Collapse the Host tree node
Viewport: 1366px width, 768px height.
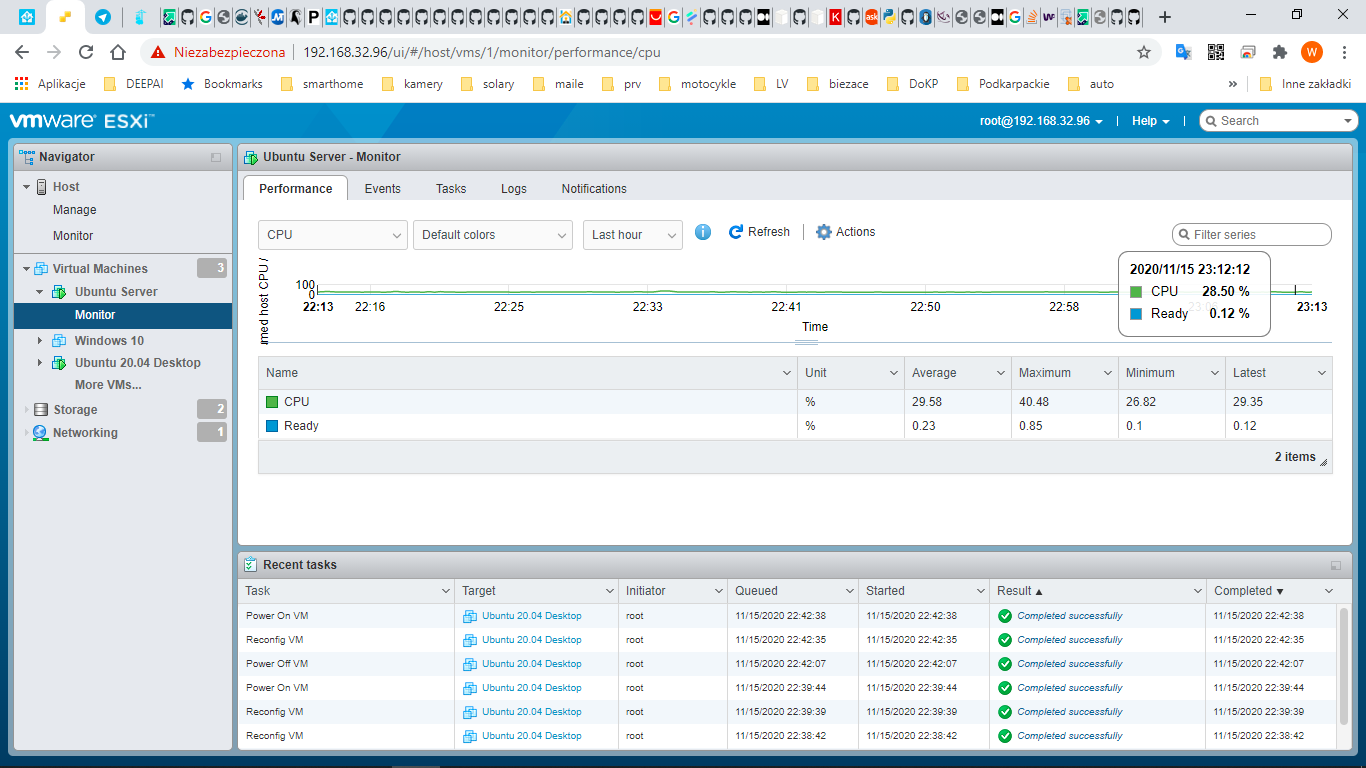click(x=27, y=187)
